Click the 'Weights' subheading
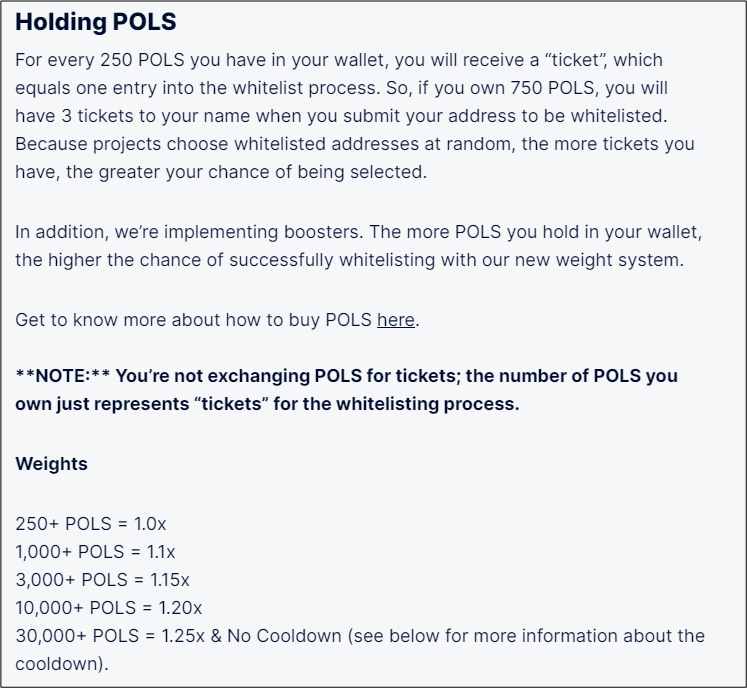This screenshot has height=688, width=747. click(51, 464)
